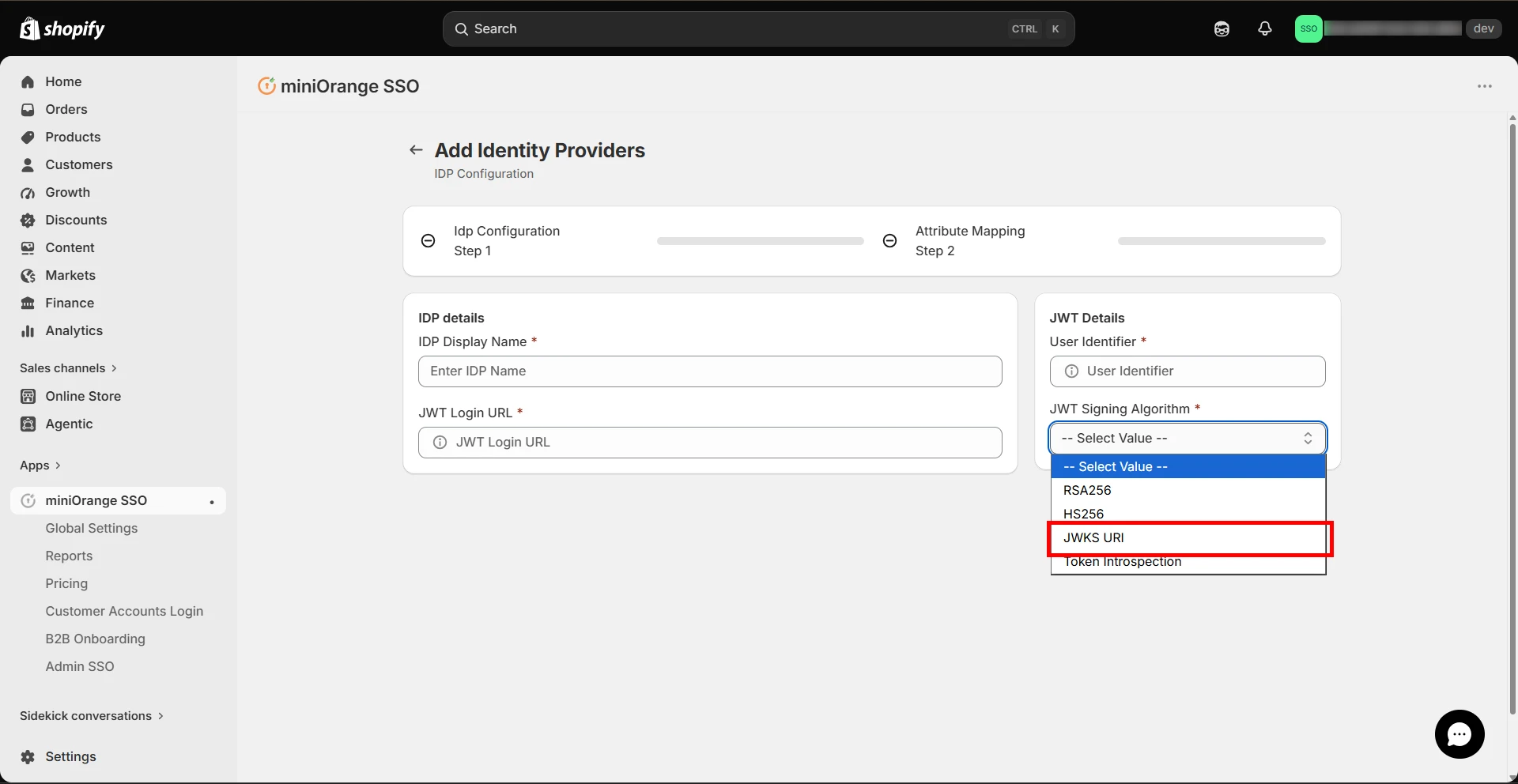Click the Online Store storefront icon
The width and height of the screenshot is (1518, 784).
click(28, 396)
